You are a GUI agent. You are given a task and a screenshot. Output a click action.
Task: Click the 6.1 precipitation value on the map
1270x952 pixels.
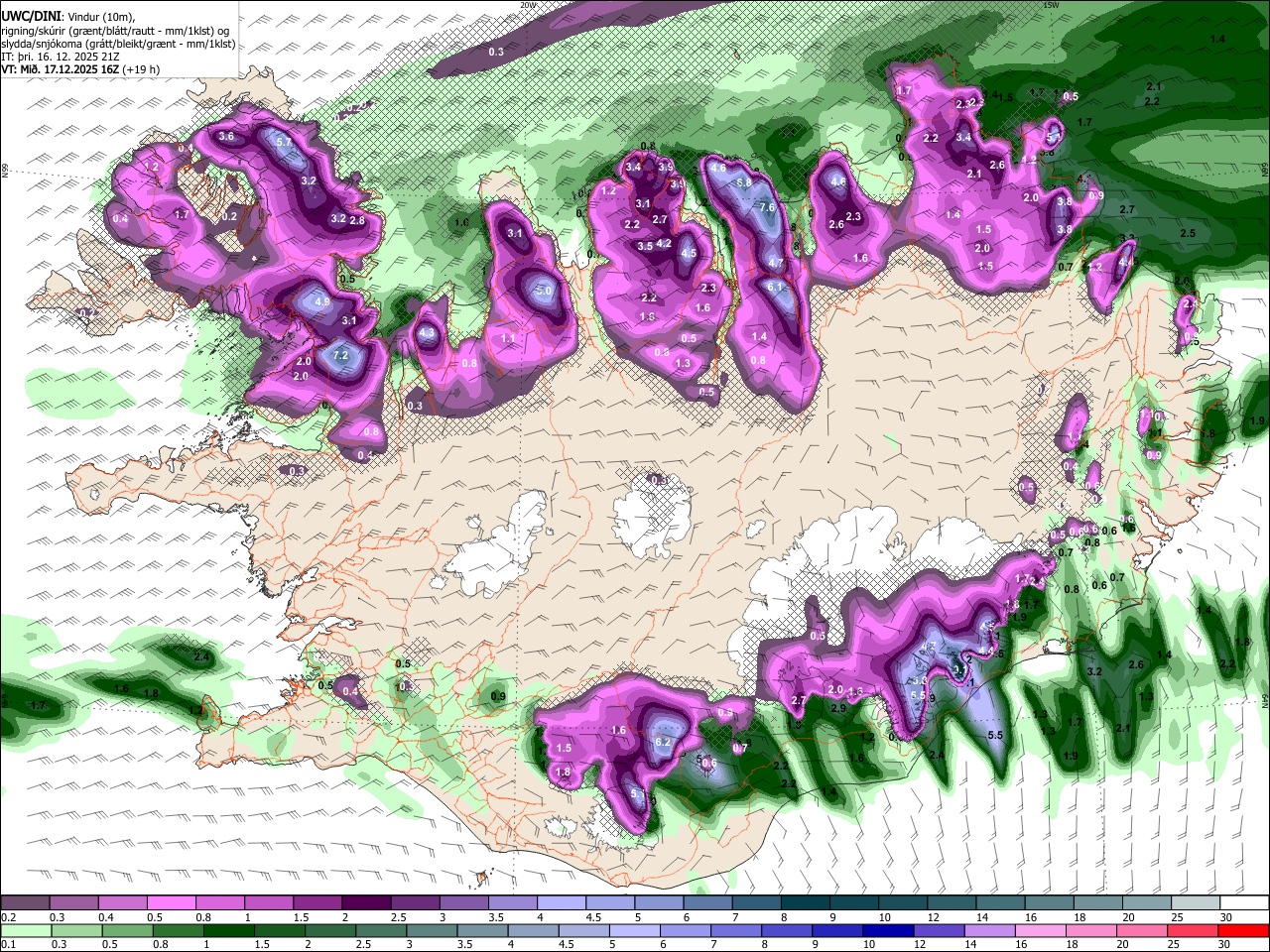tap(775, 287)
